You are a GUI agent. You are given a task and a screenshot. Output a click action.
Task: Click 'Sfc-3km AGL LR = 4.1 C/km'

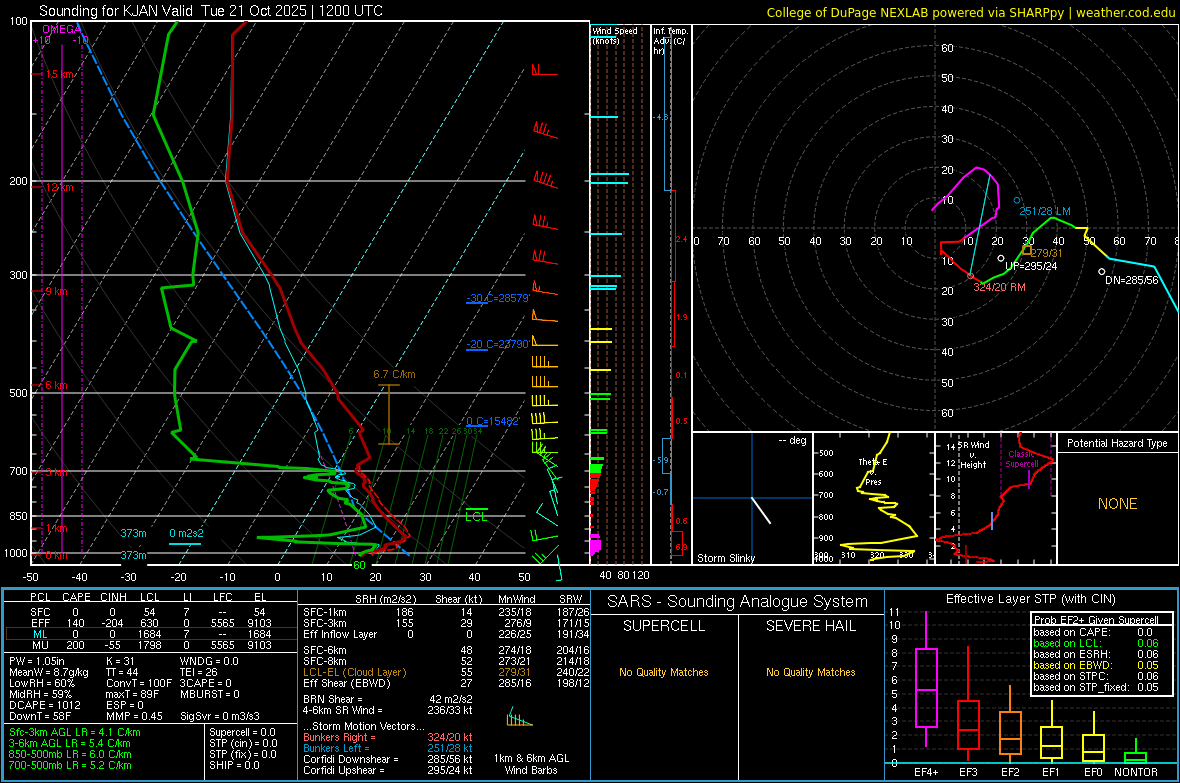(x=75, y=732)
